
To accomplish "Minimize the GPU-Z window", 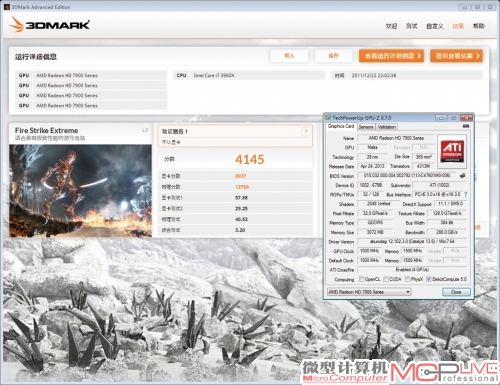I will [x=441, y=118].
